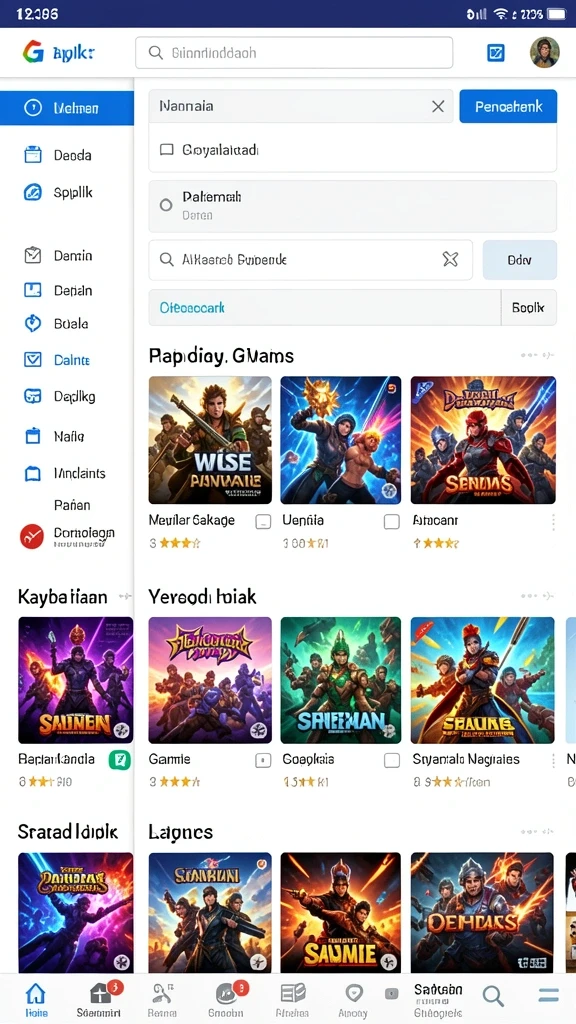
Task: Tick the checkbox beside Uenitia
Action: click(x=391, y=521)
